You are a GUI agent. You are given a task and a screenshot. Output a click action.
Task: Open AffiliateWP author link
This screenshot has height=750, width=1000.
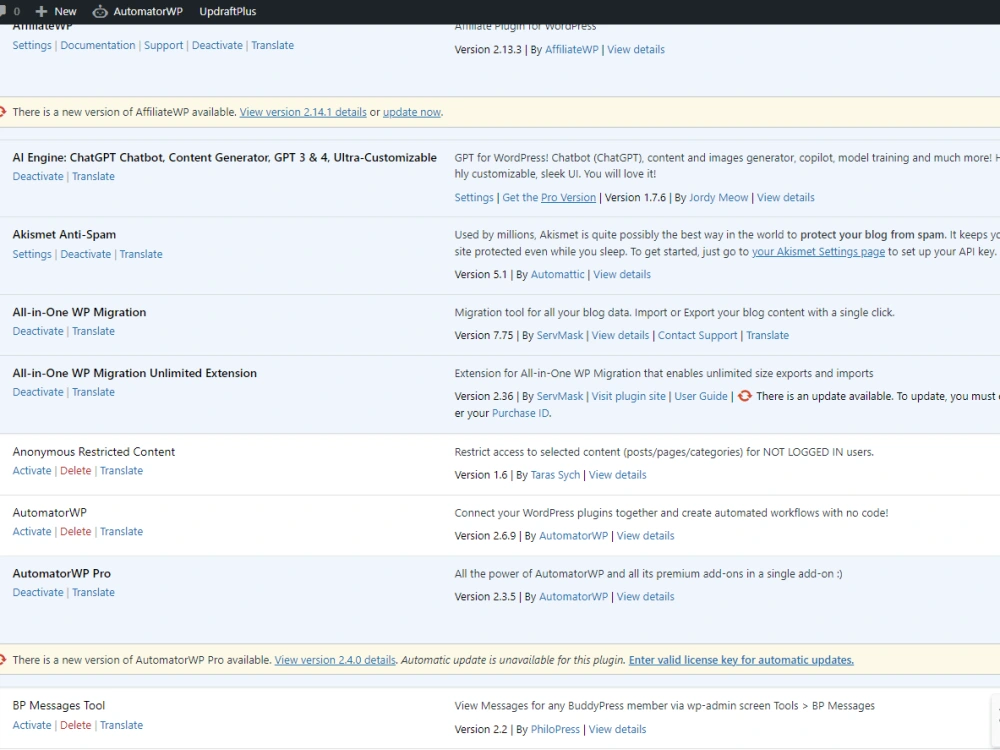pos(571,49)
